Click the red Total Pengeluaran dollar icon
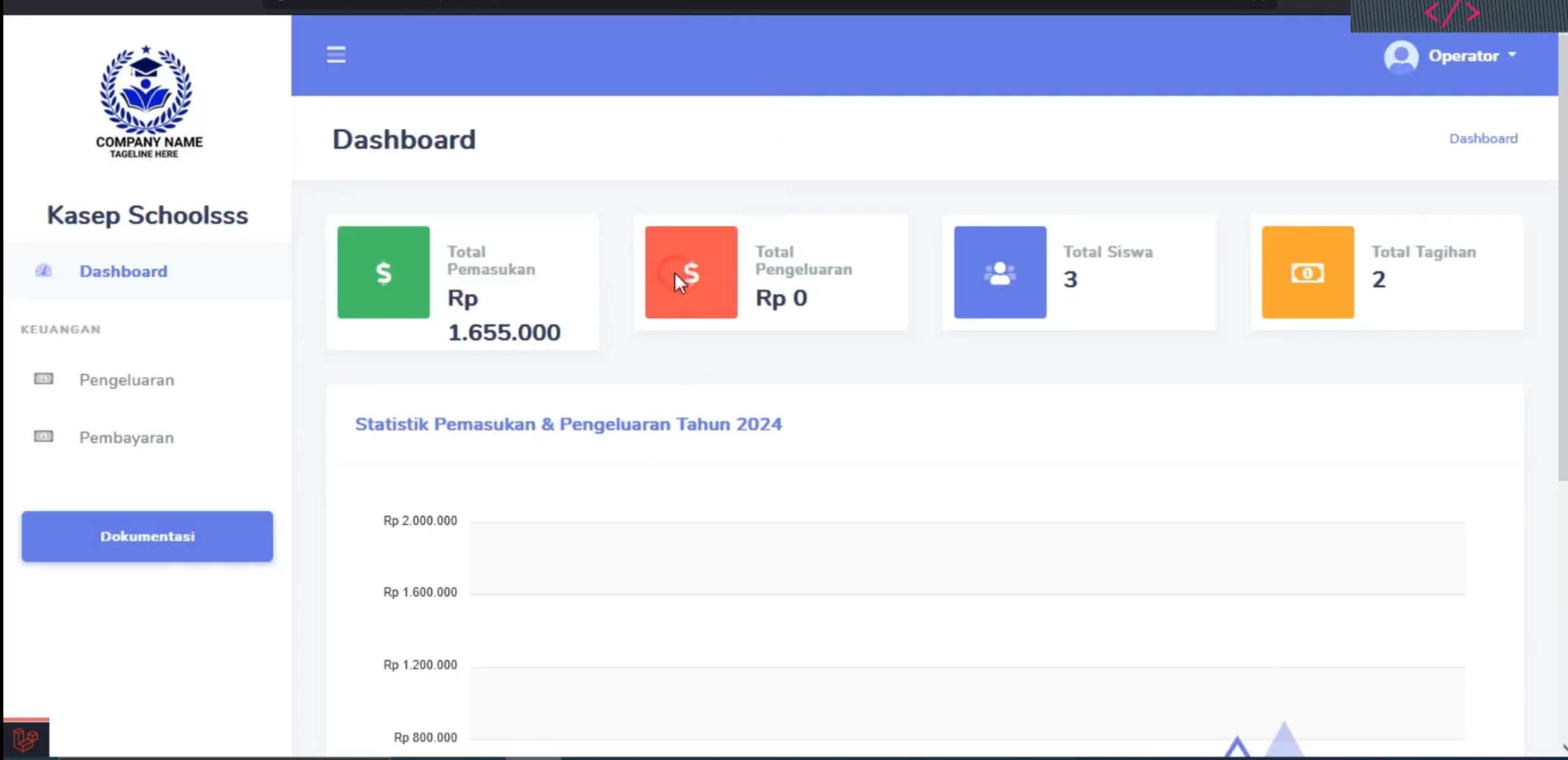1568x760 pixels. pos(691,272)
